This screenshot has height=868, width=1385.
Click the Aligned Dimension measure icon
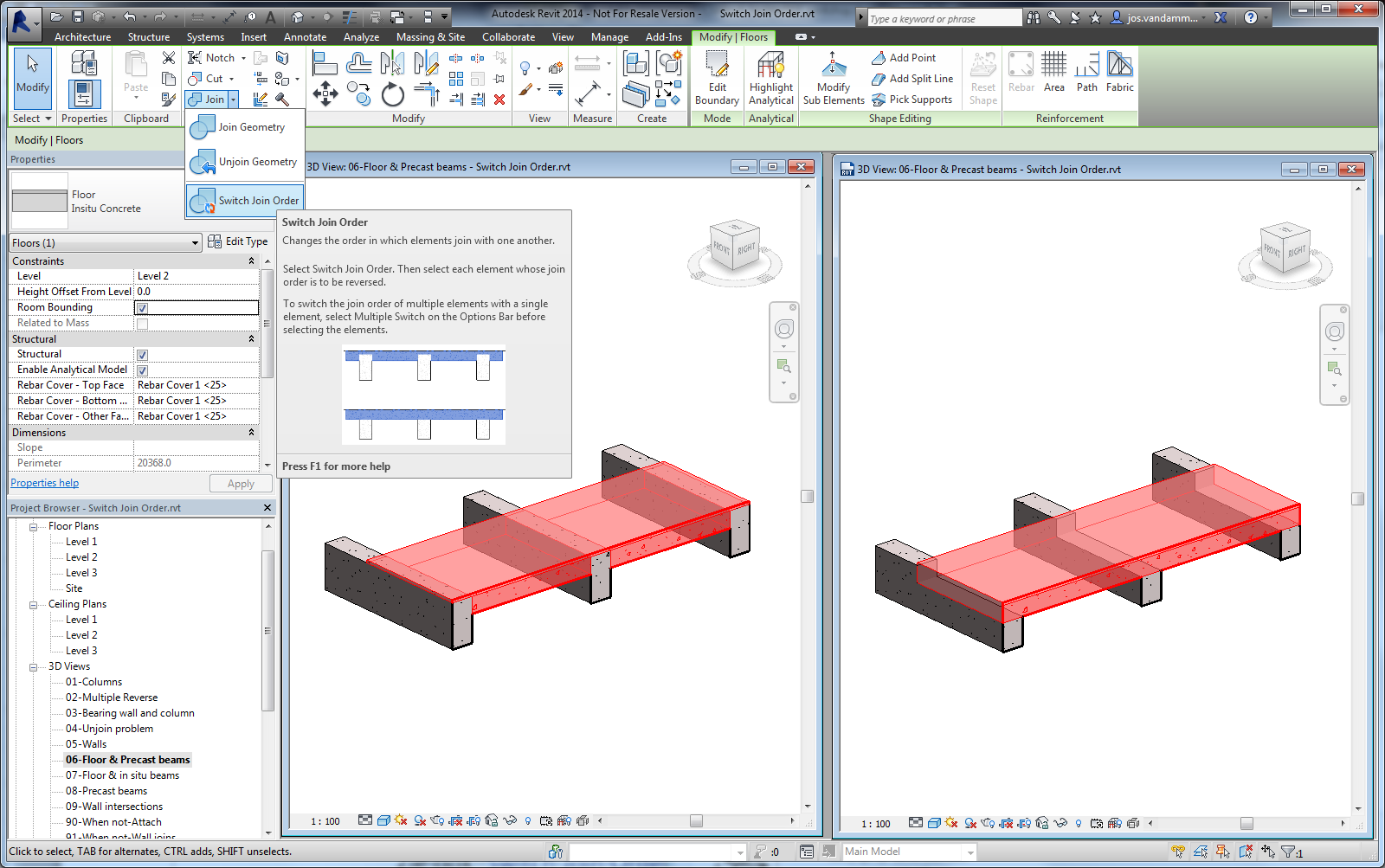589,93
